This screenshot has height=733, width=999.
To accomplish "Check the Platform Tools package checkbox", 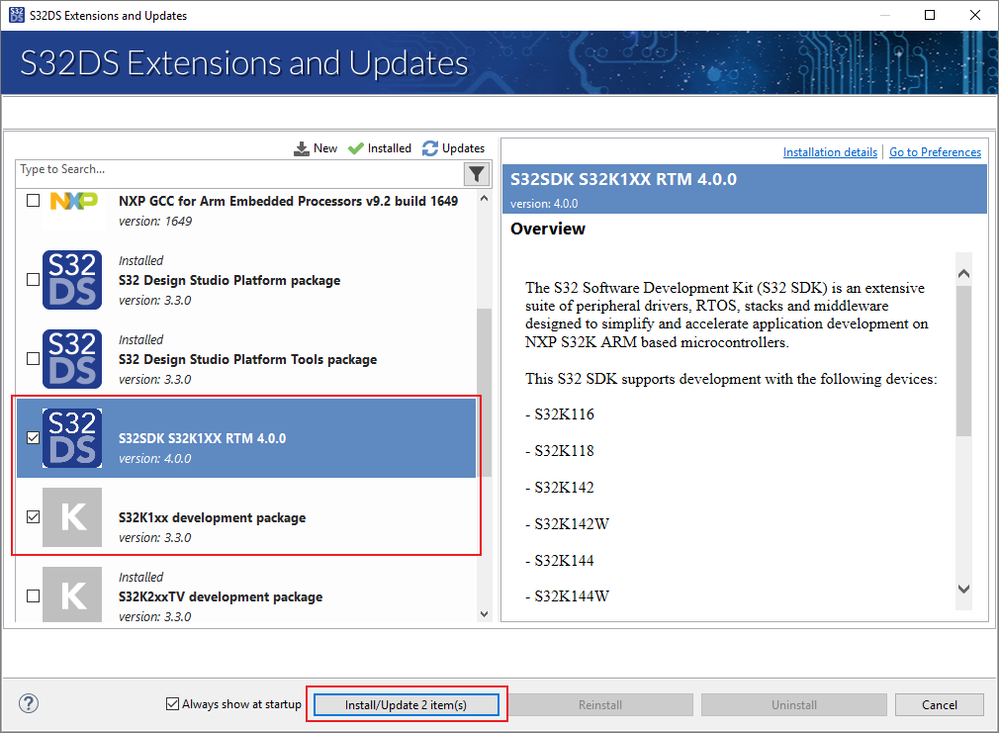I will coord(33,359).
